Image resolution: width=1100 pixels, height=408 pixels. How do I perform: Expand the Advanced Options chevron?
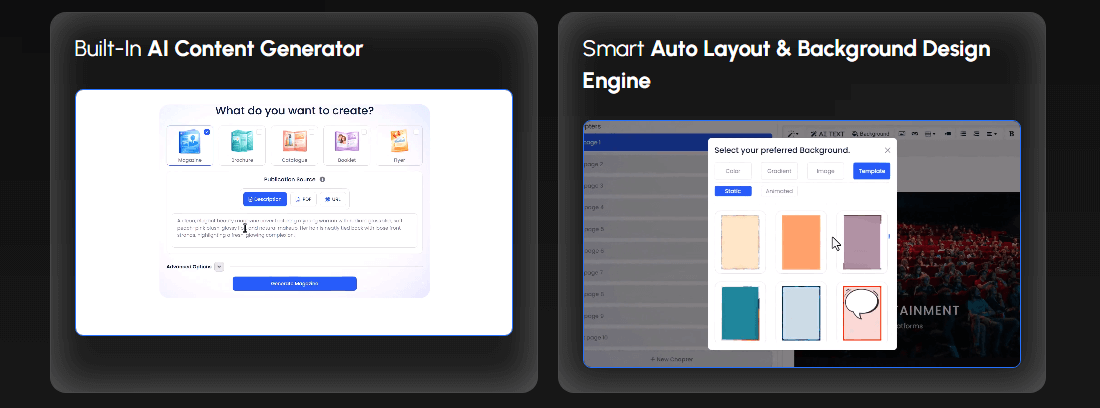tap(219, 266)
